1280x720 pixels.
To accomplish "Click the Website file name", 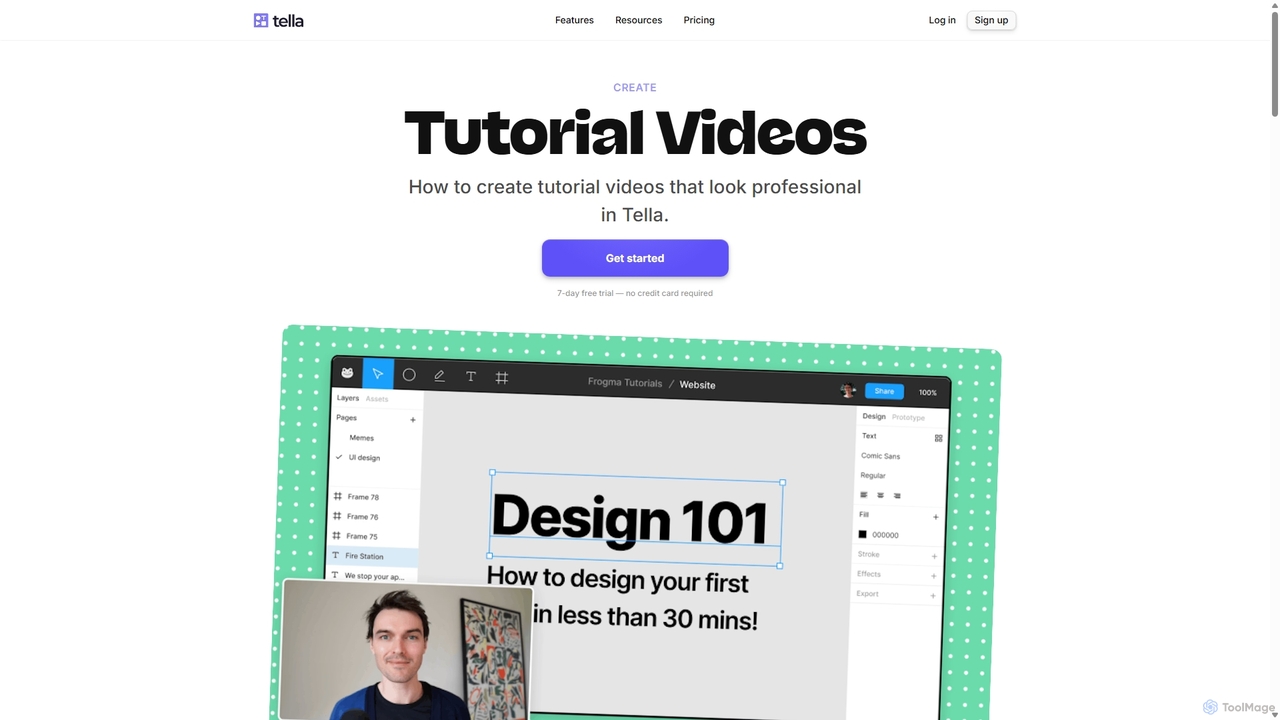I will click(x=697, y=385).
